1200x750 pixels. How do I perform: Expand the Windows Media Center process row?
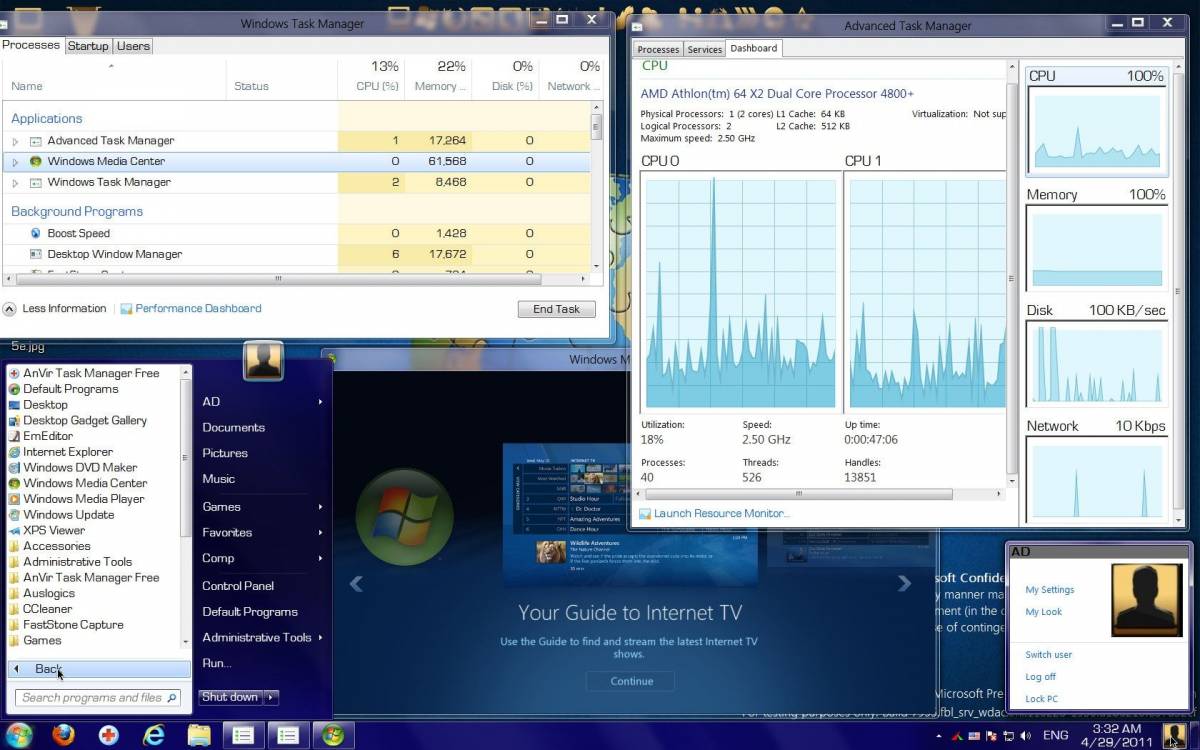pyautogui.click(x=15, y=162)
